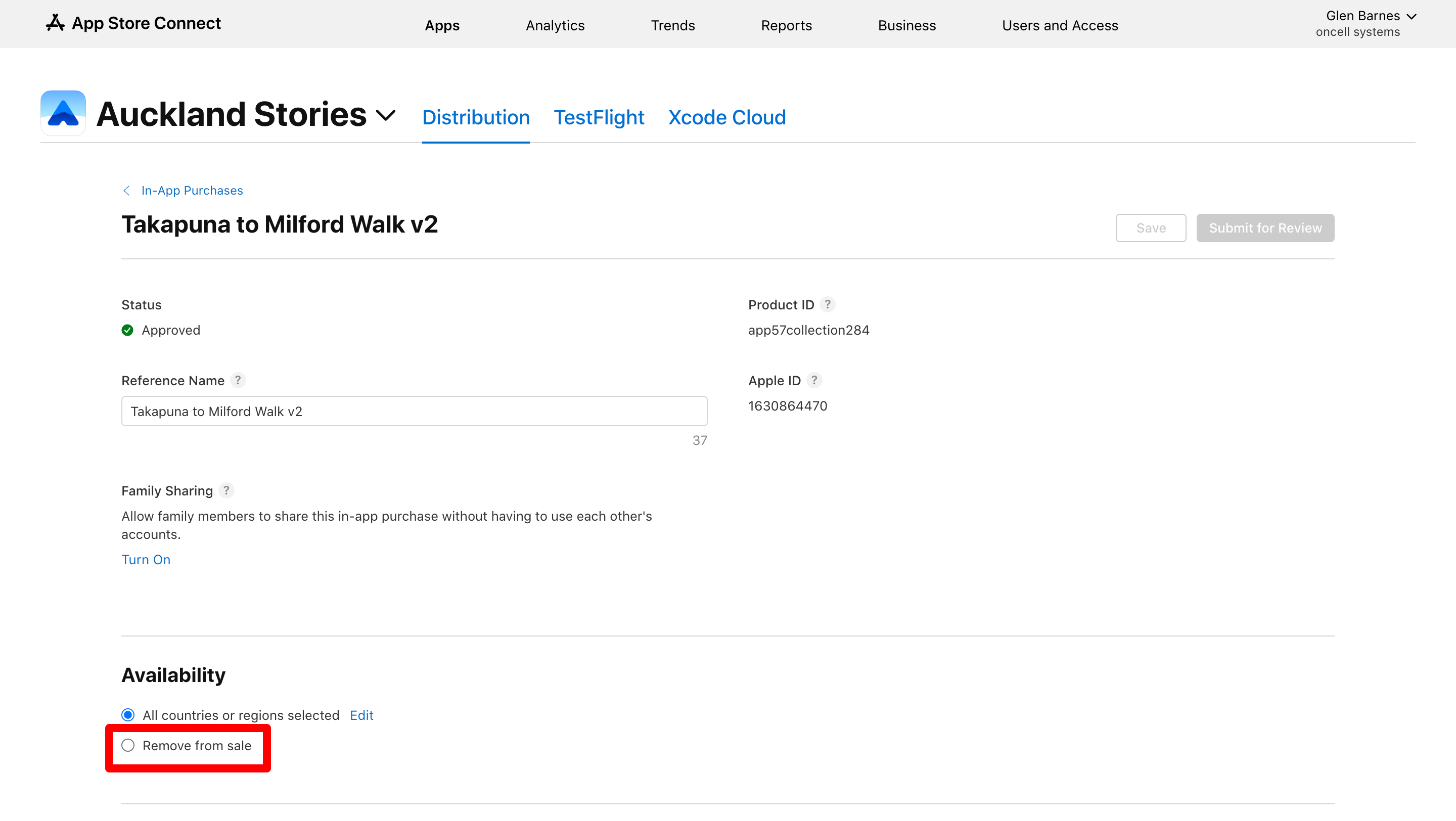Image resolution: width=1456 pixels, height=821 pixels.
Task: Select the Remove from sale option
Action: [128, 745]
